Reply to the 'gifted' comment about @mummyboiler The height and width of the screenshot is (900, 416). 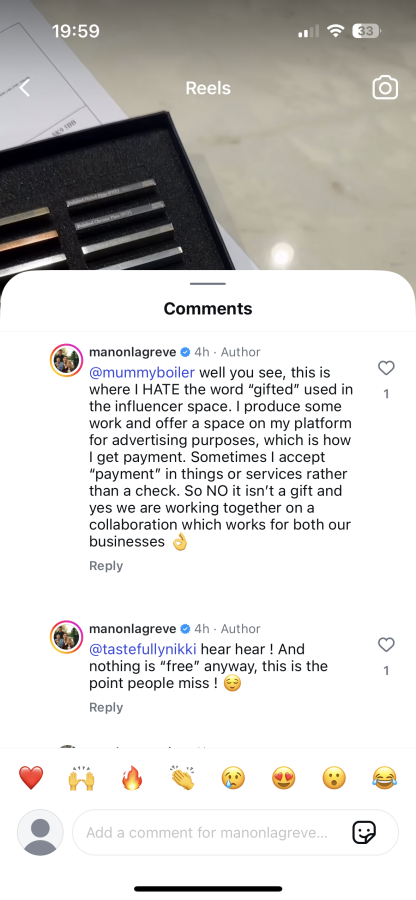pyautogui.click(x=106, y=565)
